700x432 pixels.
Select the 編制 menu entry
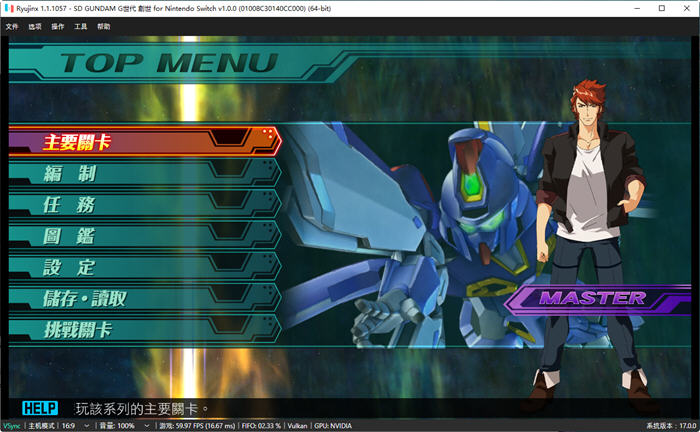[145, 173]
